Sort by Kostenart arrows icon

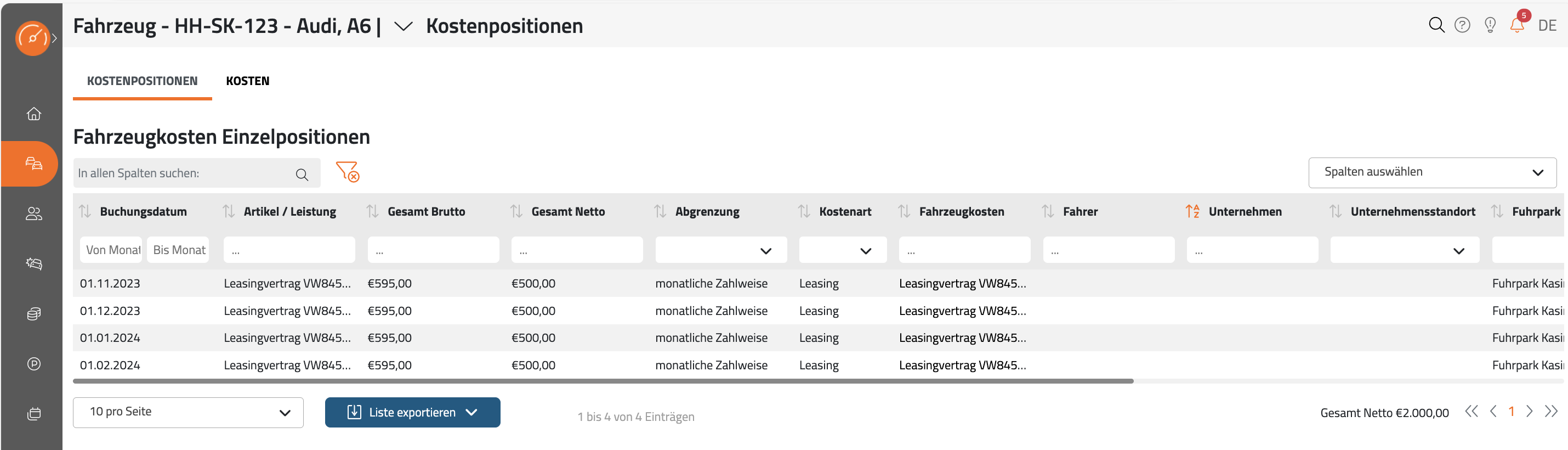point(804,211)
